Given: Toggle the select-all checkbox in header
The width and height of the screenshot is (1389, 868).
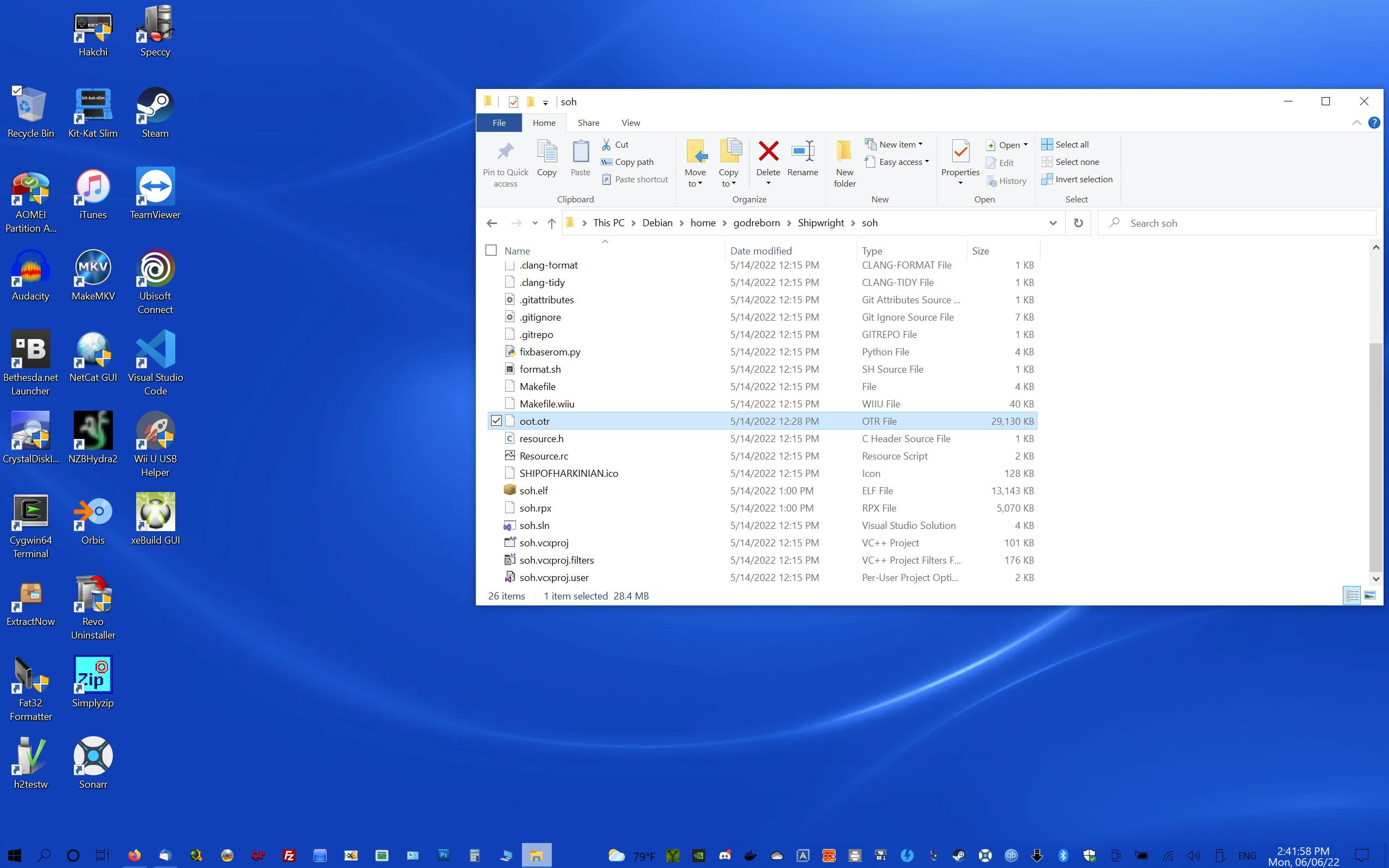Looking at the screenshot, I should tap(490, 250).
